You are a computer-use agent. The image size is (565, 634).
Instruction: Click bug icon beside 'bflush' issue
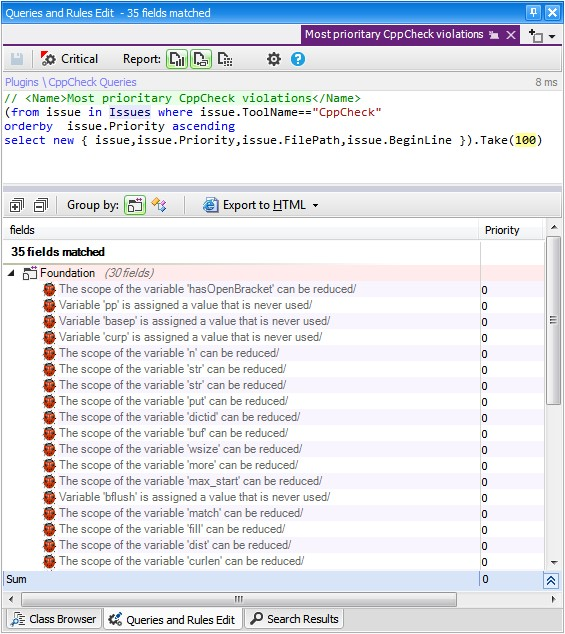(49, 497)
